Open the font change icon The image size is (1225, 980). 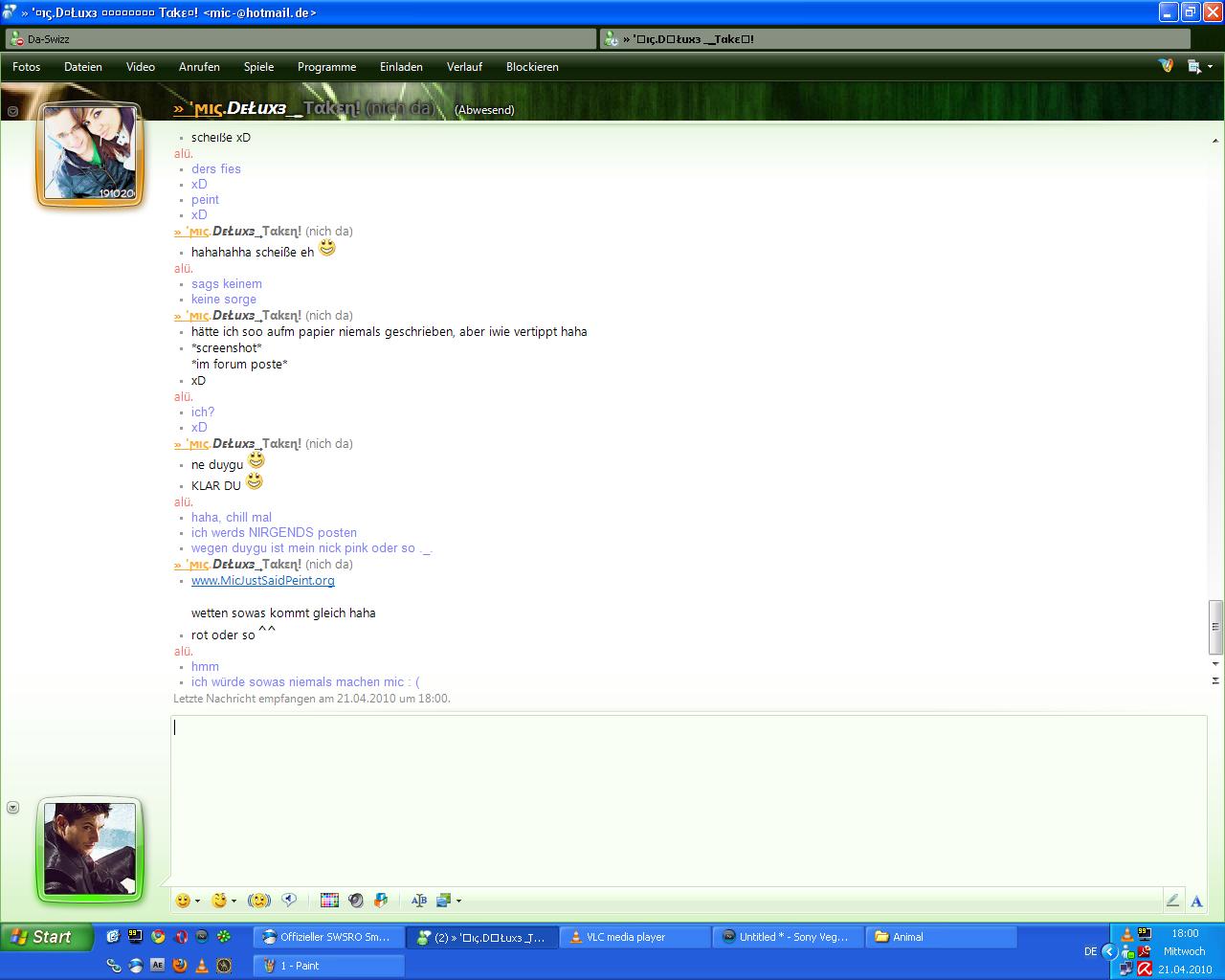pos(418,901)
